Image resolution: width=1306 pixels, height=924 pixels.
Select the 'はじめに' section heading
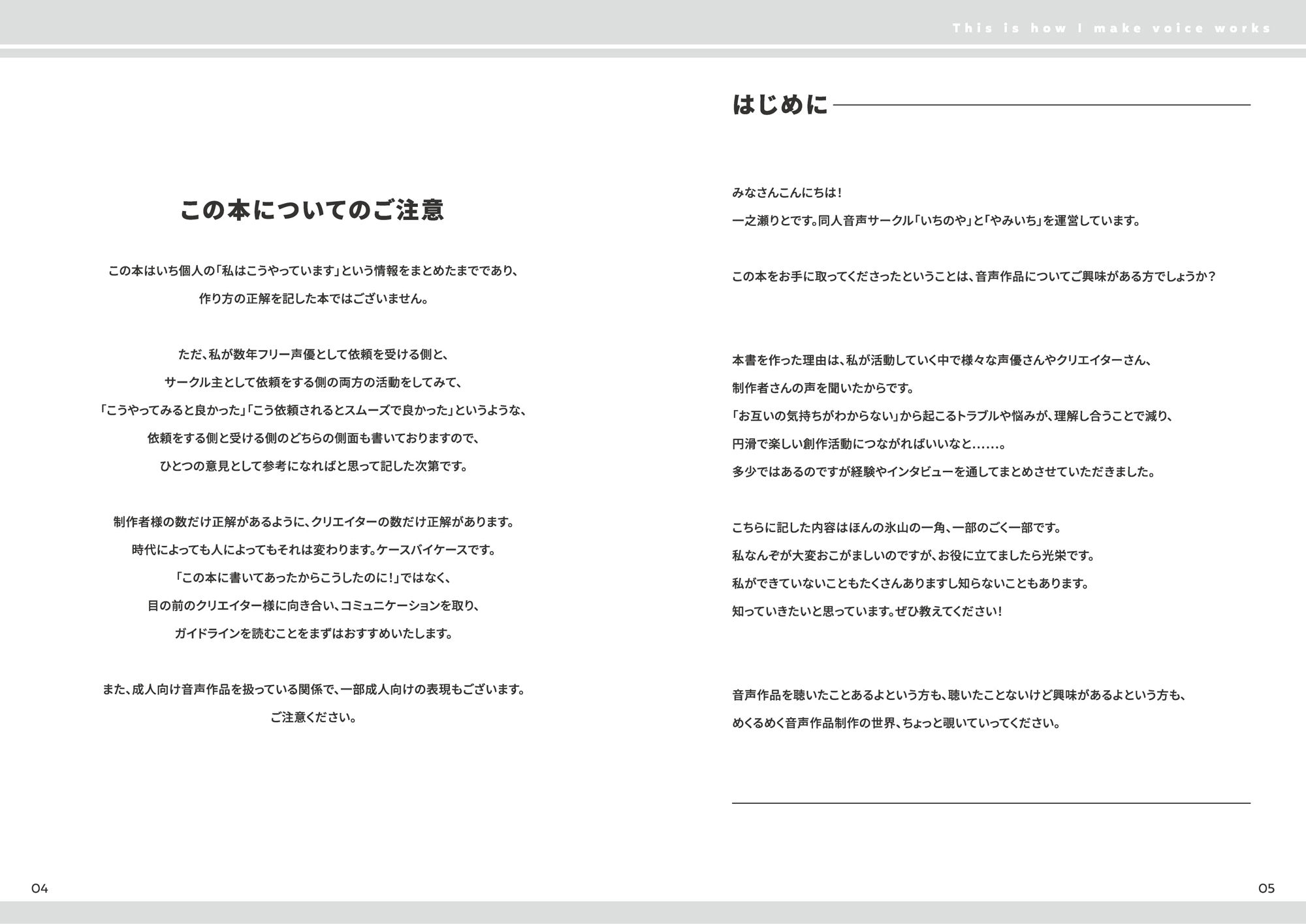pyautogui.click(x=779, y=104)
